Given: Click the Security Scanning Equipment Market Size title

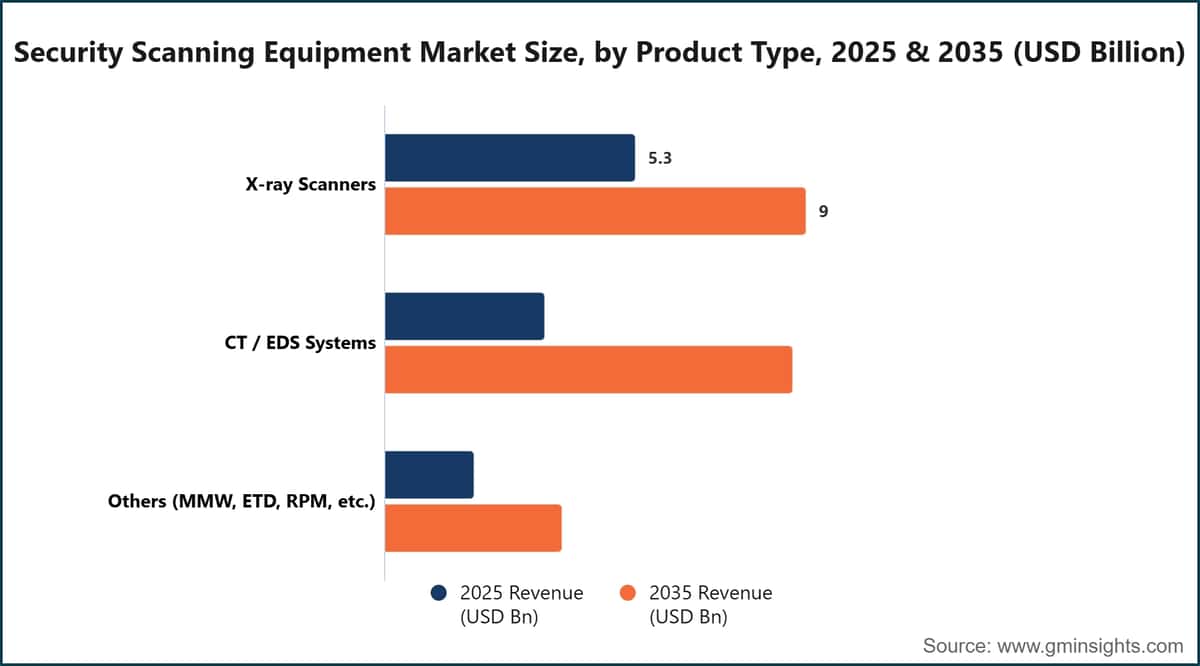Looking at the screenshot, I should click(x=600, y=53).
